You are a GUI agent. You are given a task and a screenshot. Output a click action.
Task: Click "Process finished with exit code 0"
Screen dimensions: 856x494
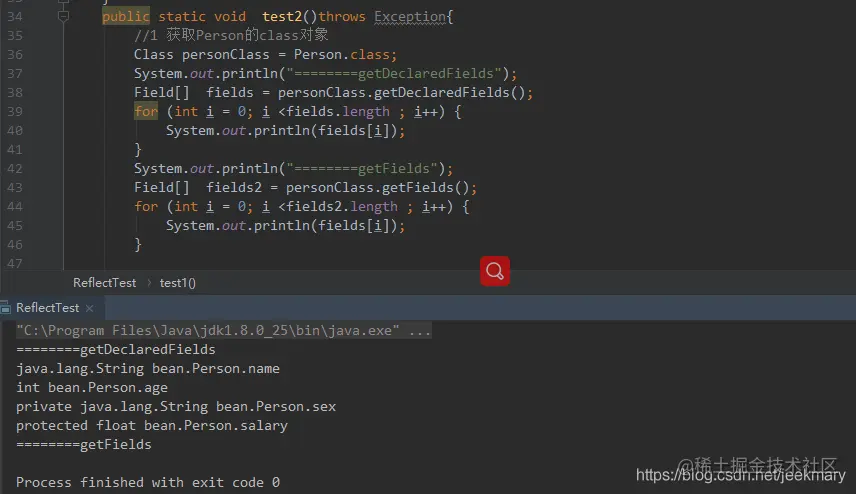(x=148, y=483)
